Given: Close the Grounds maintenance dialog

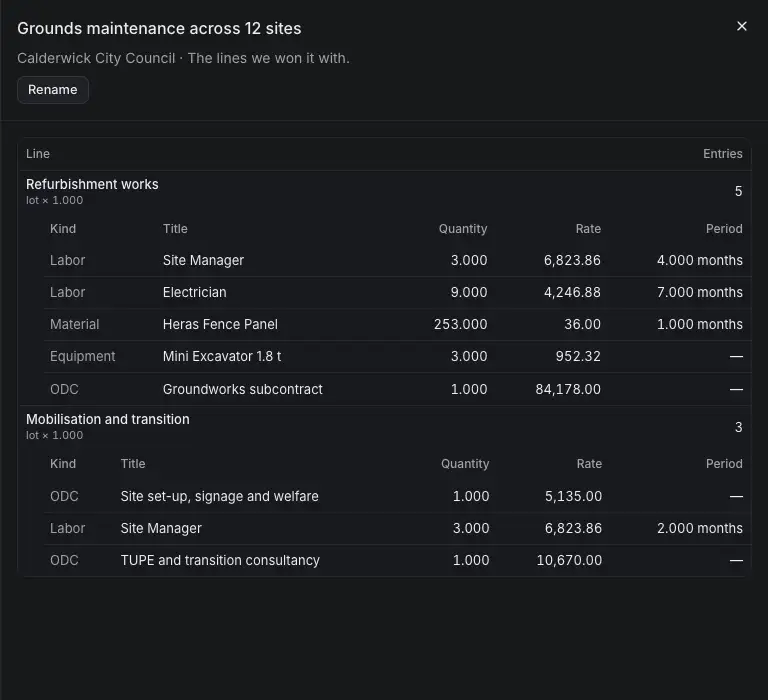Looking at the screenshot, I should coord(742,26).
